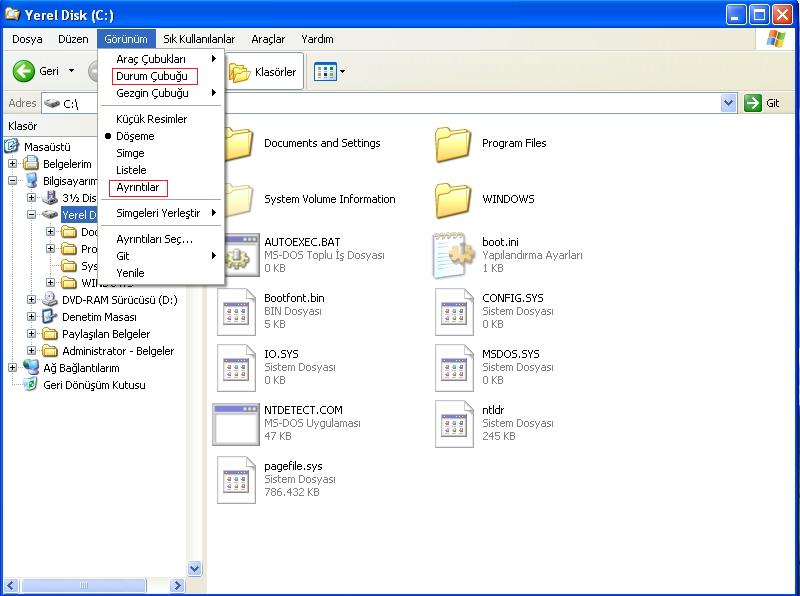Select the Listele list view option
The width and height of the screenshot is (800, 596).
coord(131,170)
